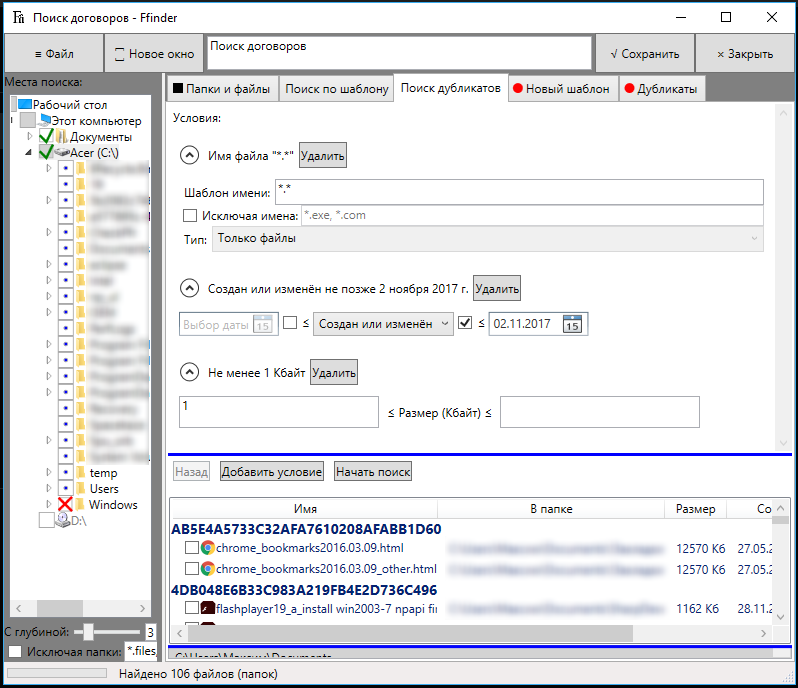This screenshot has width=798, height=688.
Task: Click 'Начать поиск' button
Action: coord(373,472)
